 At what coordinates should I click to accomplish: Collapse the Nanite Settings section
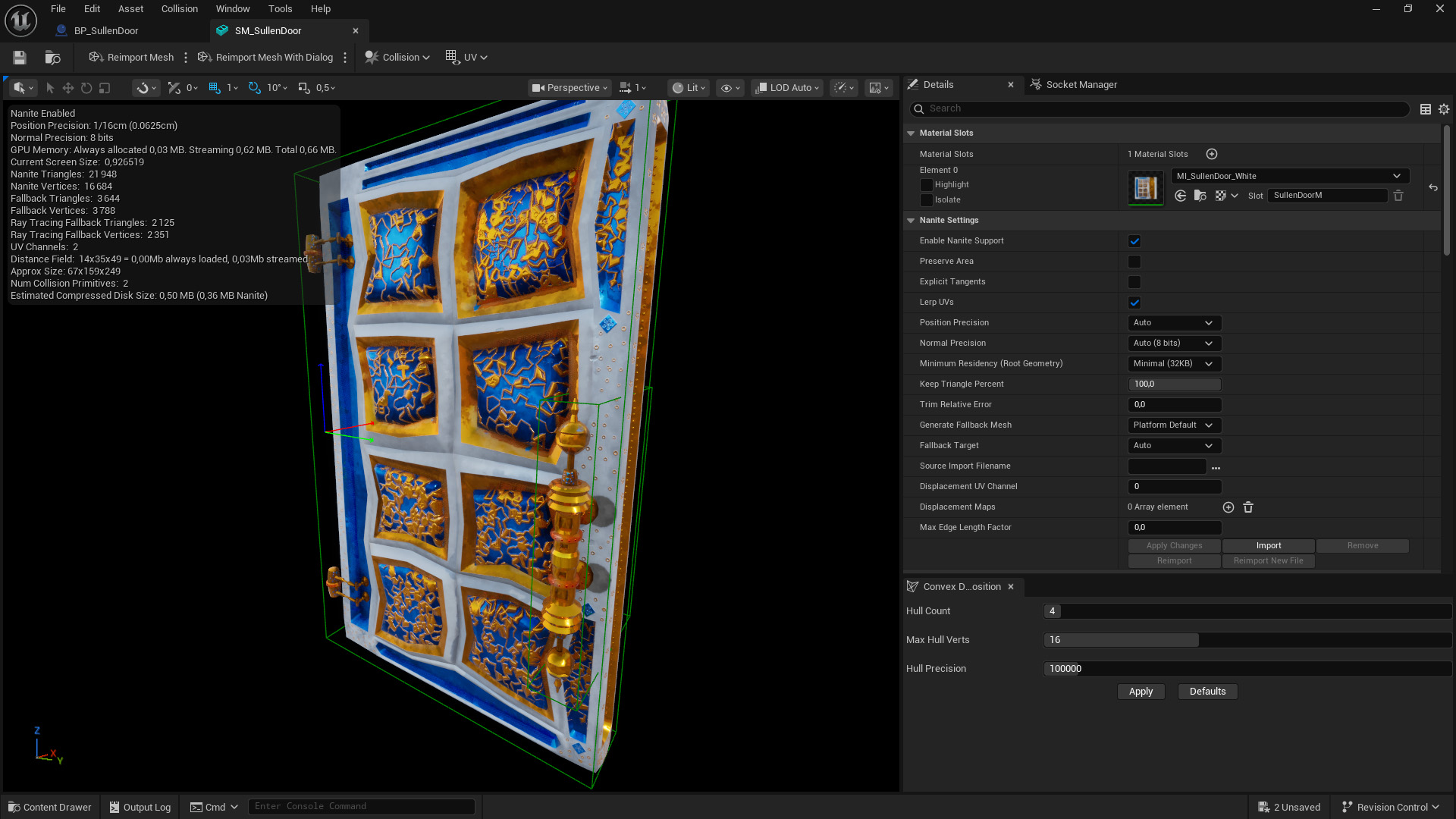click(911, 220)
